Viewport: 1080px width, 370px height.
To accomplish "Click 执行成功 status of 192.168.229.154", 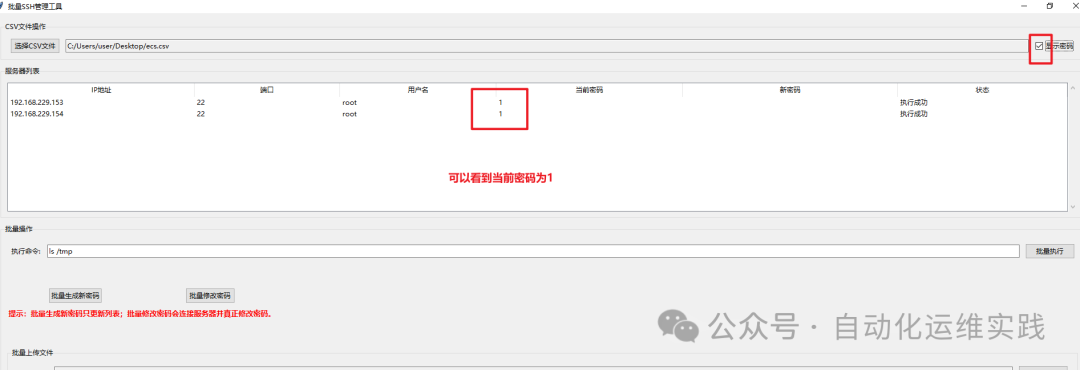I will [x=913, y=114].
